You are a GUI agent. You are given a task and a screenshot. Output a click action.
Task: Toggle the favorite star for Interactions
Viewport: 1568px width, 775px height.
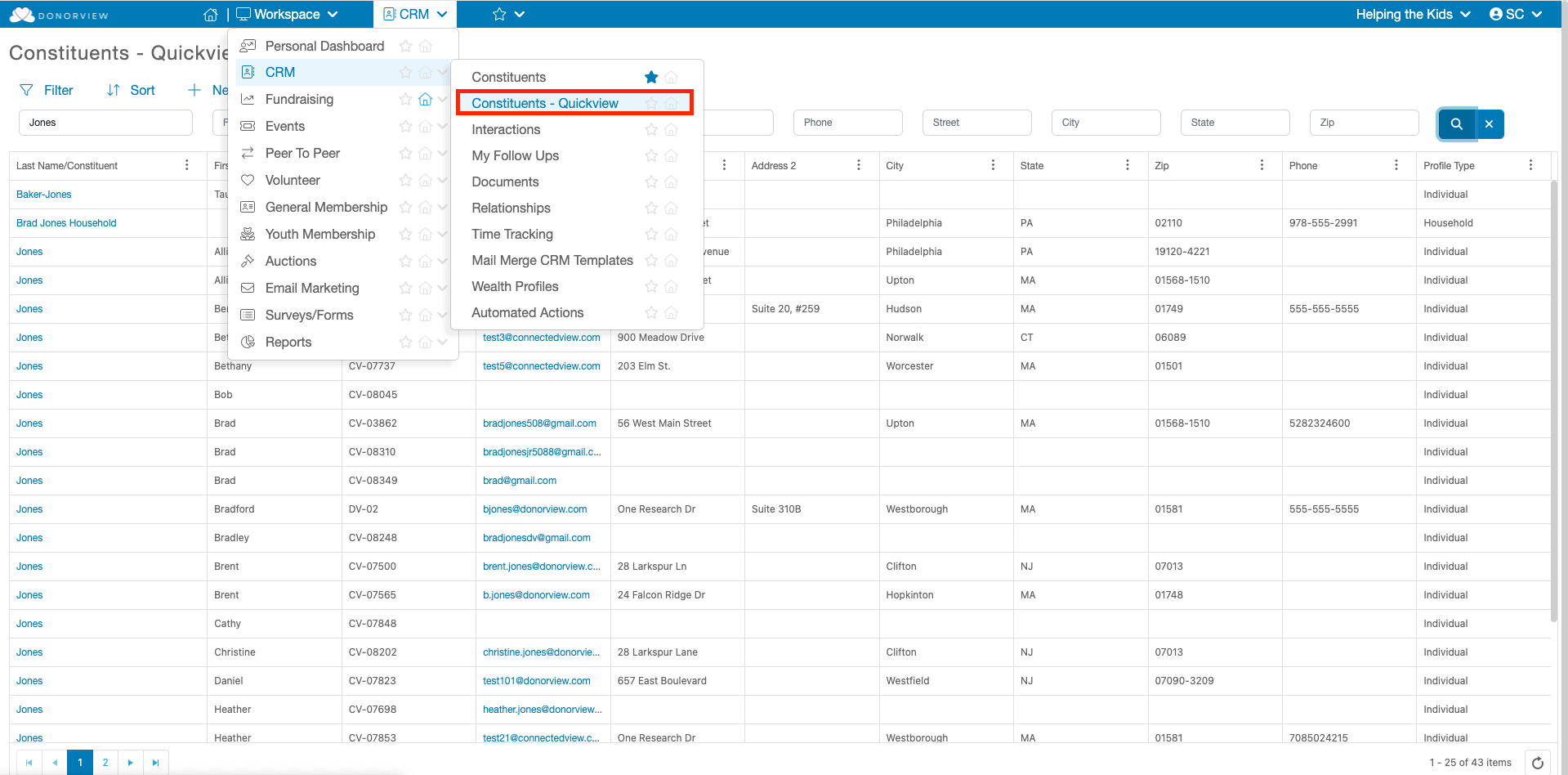coord(651,130)
